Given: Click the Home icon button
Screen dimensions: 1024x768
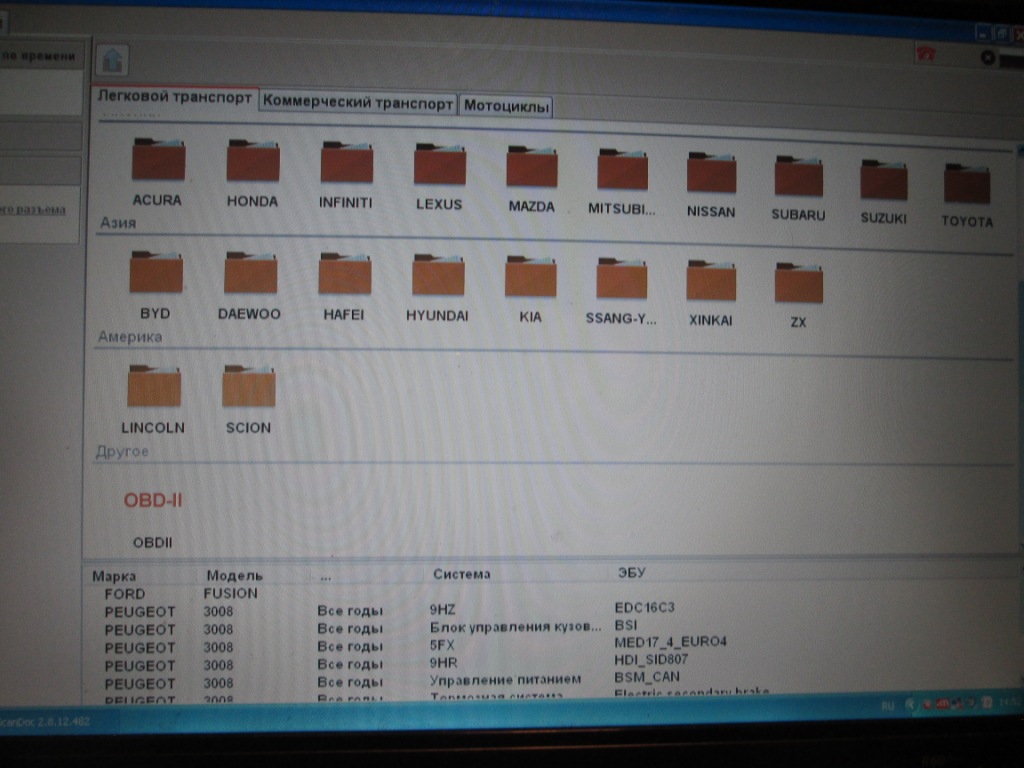Looking at the screenshot, I should tap(112, 61).
